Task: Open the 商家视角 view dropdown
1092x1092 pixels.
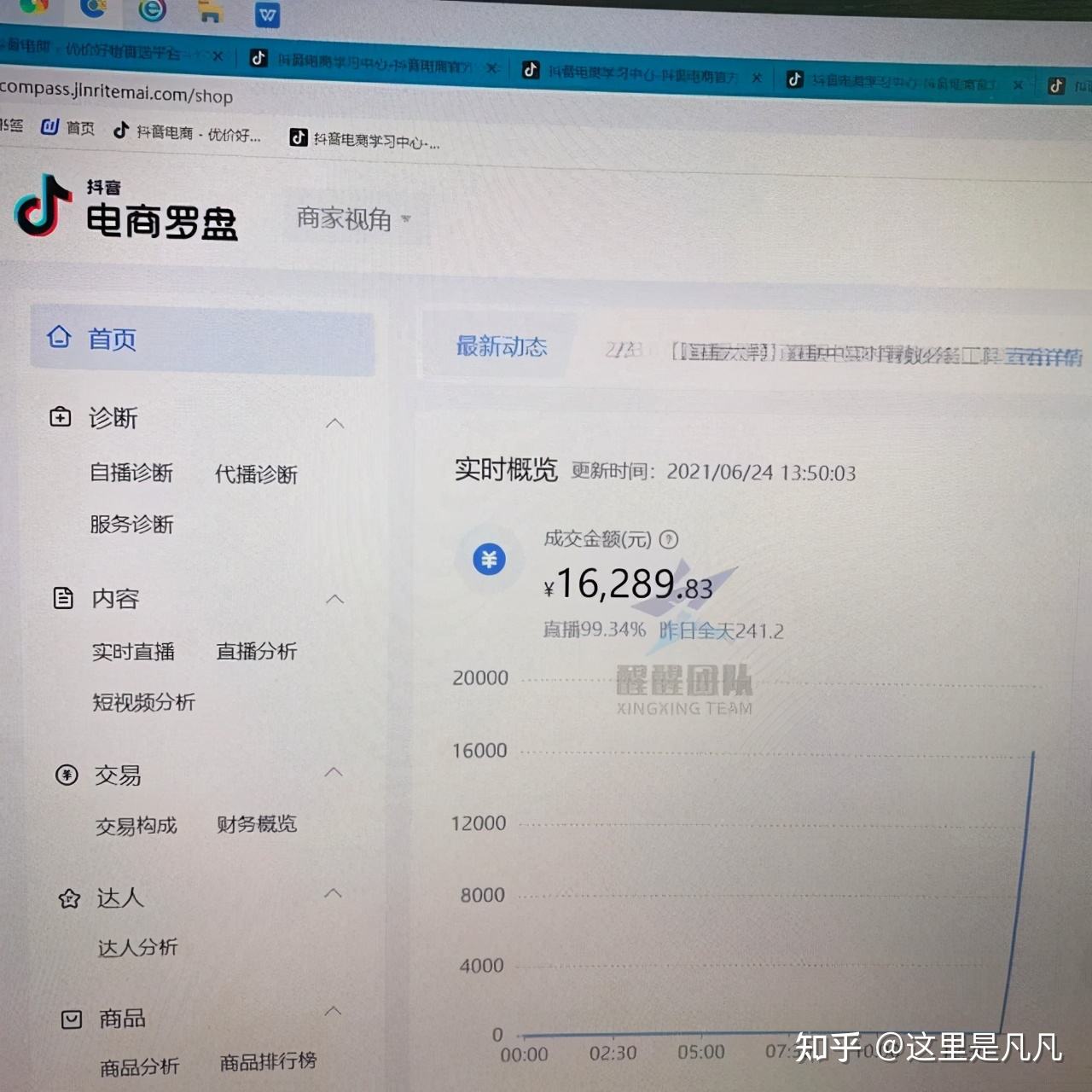Action: (353, 219)
